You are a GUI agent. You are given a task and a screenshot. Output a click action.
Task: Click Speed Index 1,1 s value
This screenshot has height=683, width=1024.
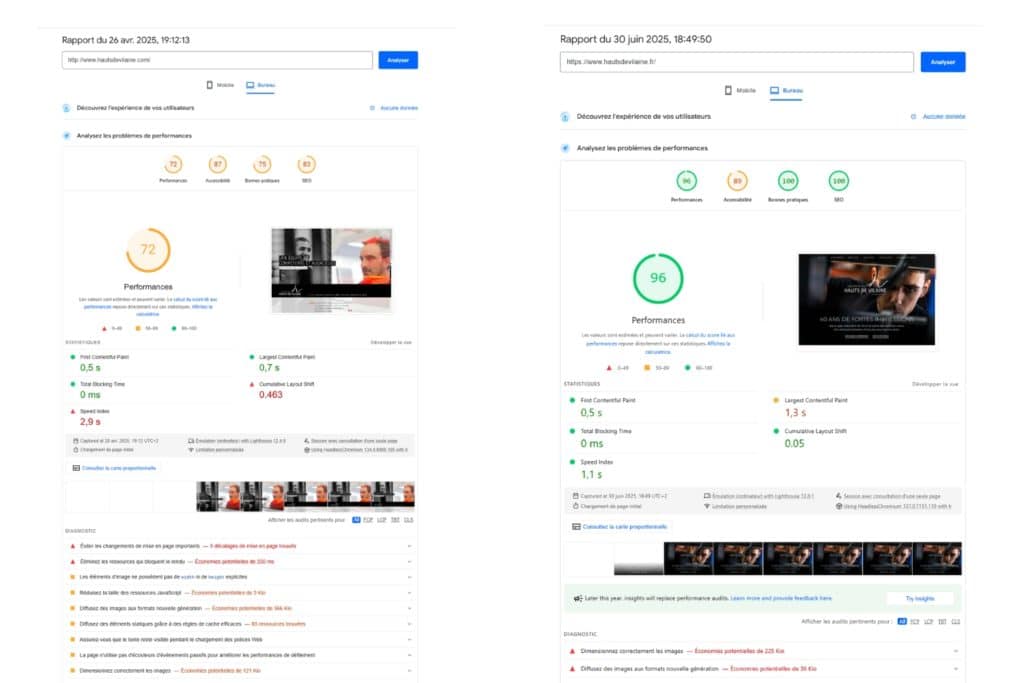tap(591, 475)
